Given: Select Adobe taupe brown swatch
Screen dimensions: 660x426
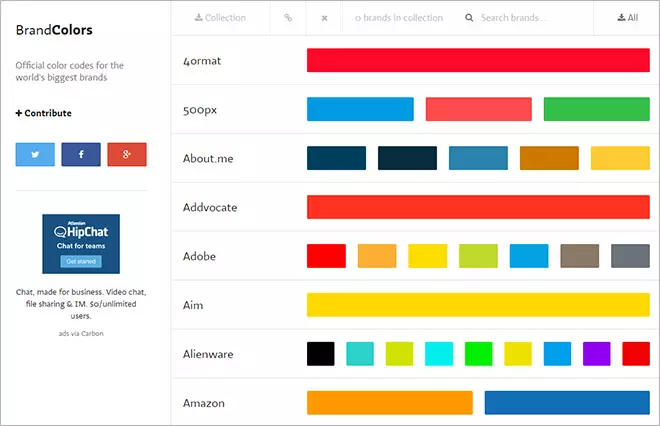Looking at the screenshot, I should (580, 256).
